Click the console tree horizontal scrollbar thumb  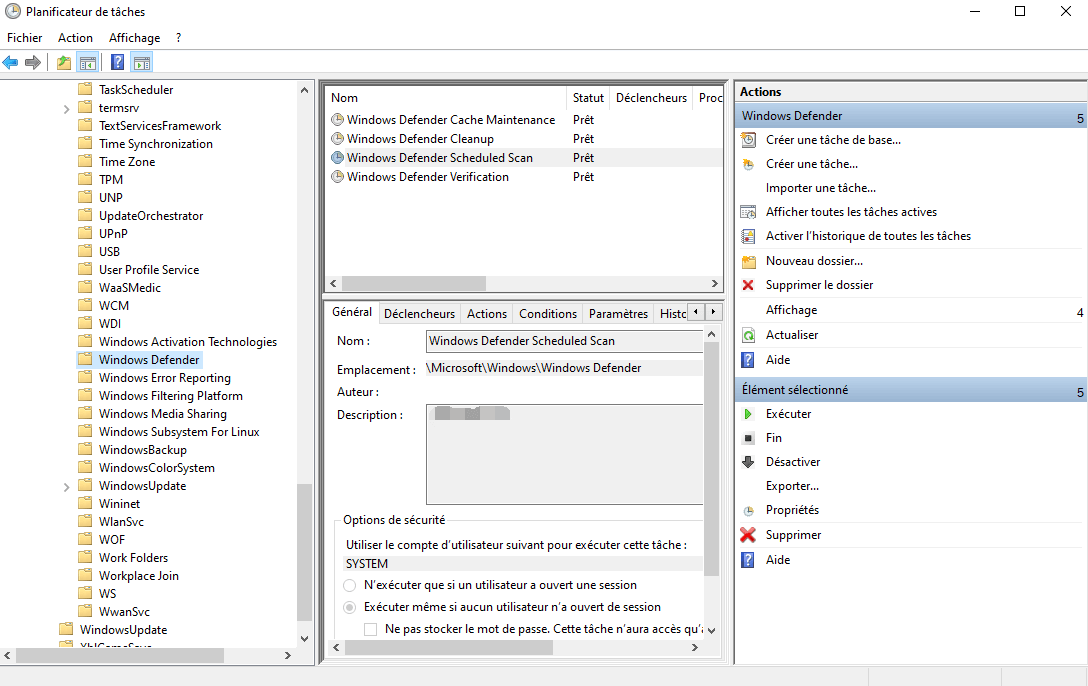click(120, 655)
